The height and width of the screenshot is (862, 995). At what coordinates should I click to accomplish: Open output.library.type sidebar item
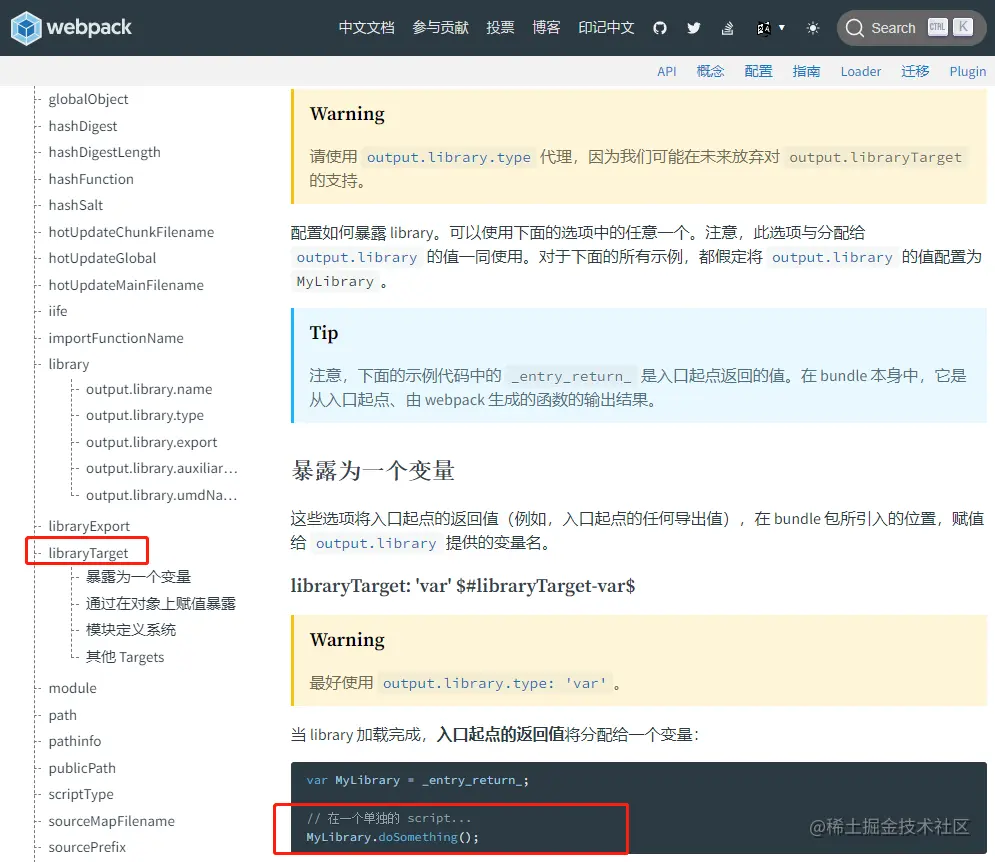click(x=145, y=415)
